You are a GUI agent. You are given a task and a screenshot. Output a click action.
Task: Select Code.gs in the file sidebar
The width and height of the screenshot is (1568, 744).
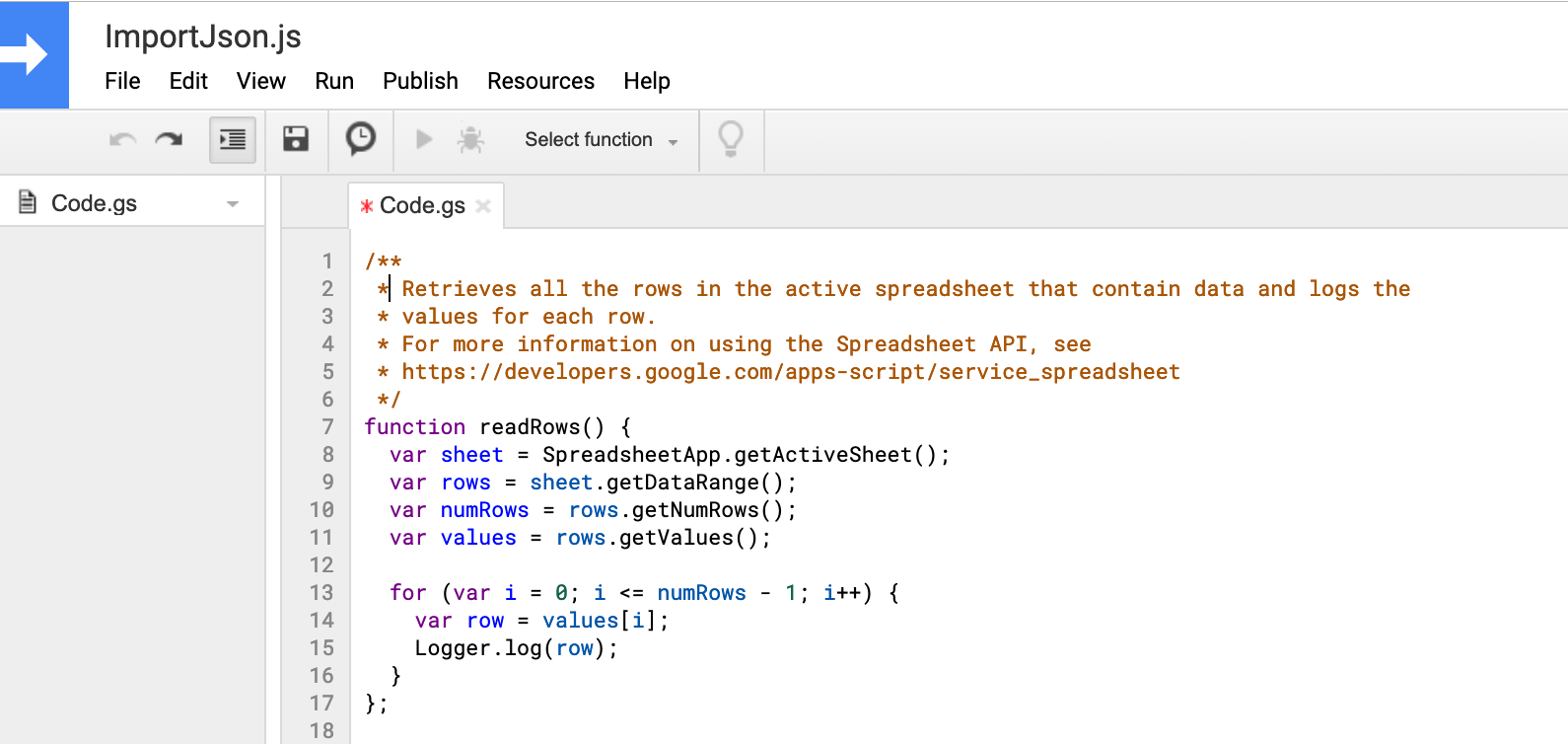click(x=94, y=203)
